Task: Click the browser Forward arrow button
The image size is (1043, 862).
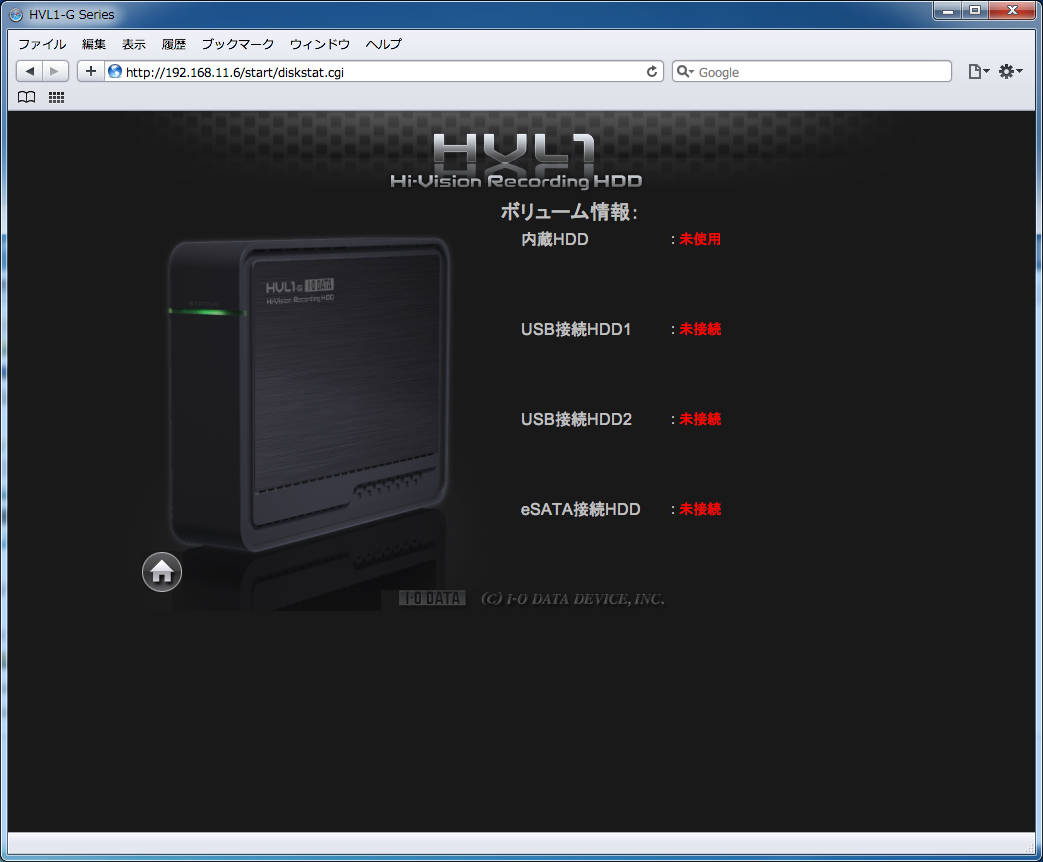Action: point(55,71)
